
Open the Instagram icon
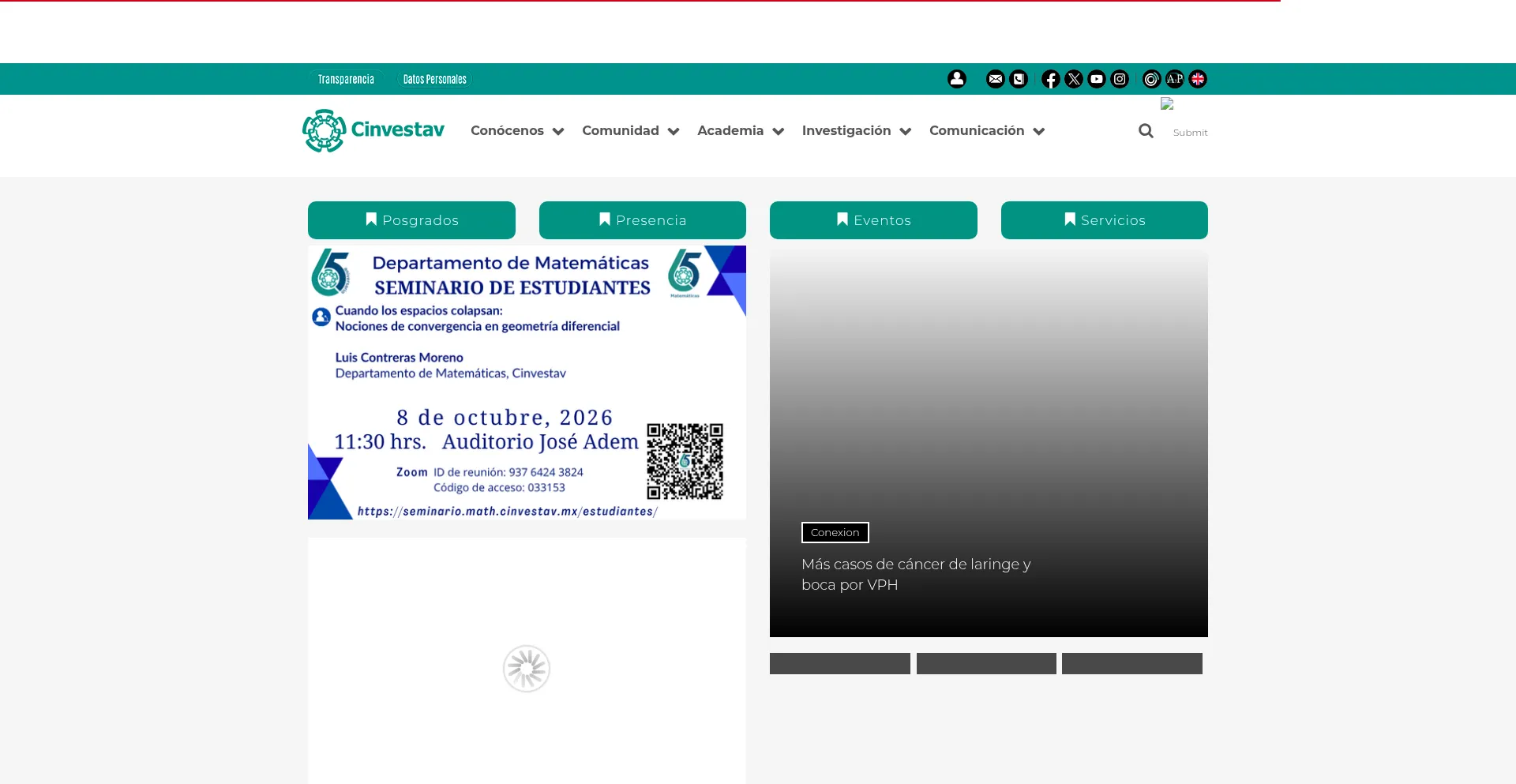(x=1120, y=79)
